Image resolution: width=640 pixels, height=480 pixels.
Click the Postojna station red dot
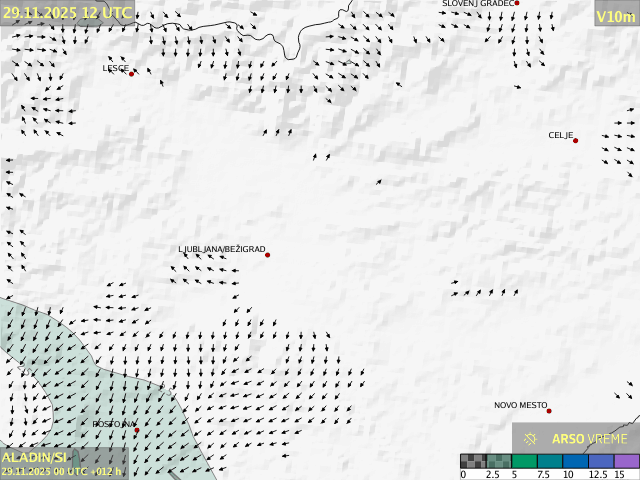coord(137,430)
